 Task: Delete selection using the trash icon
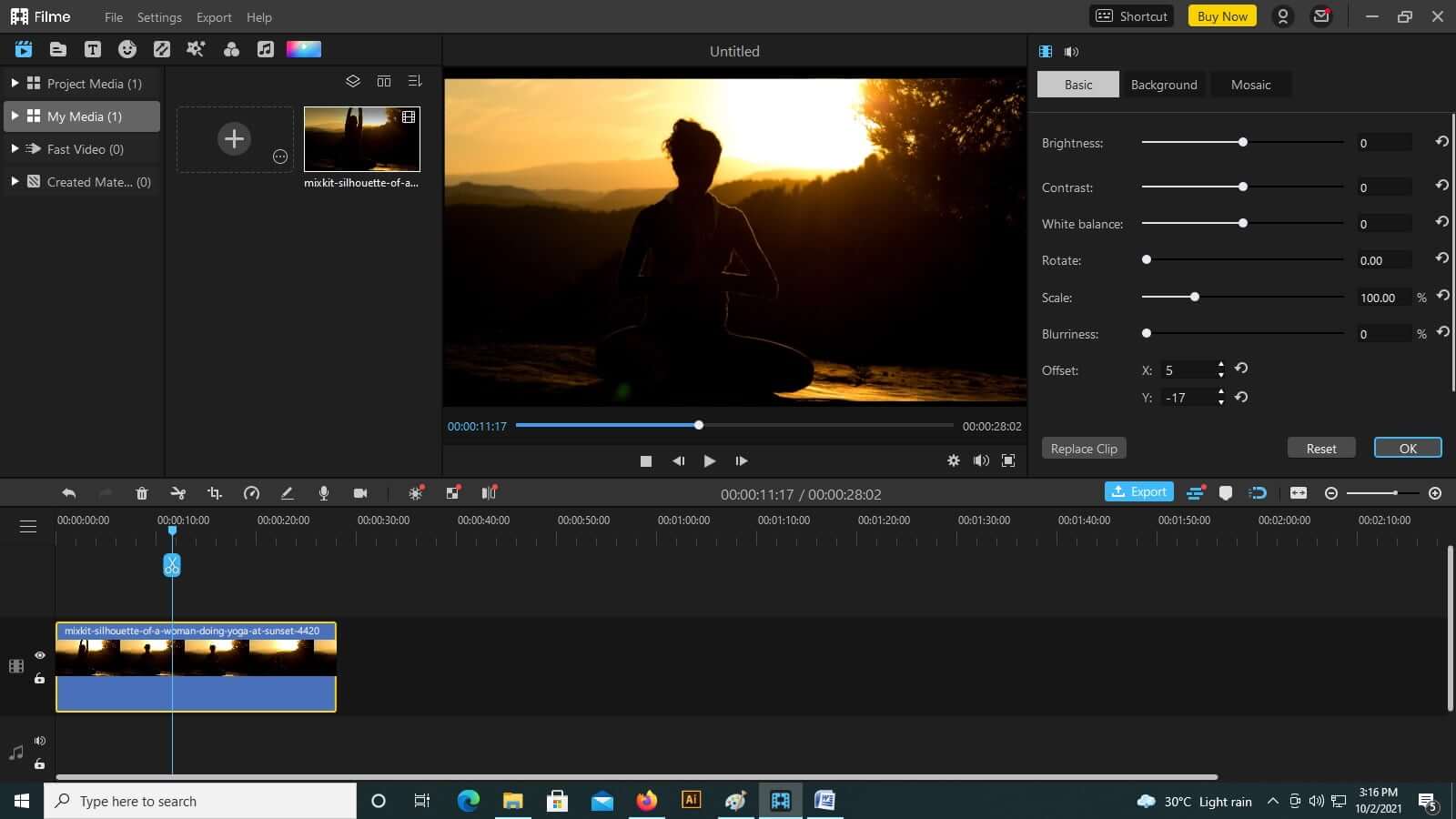142,493
